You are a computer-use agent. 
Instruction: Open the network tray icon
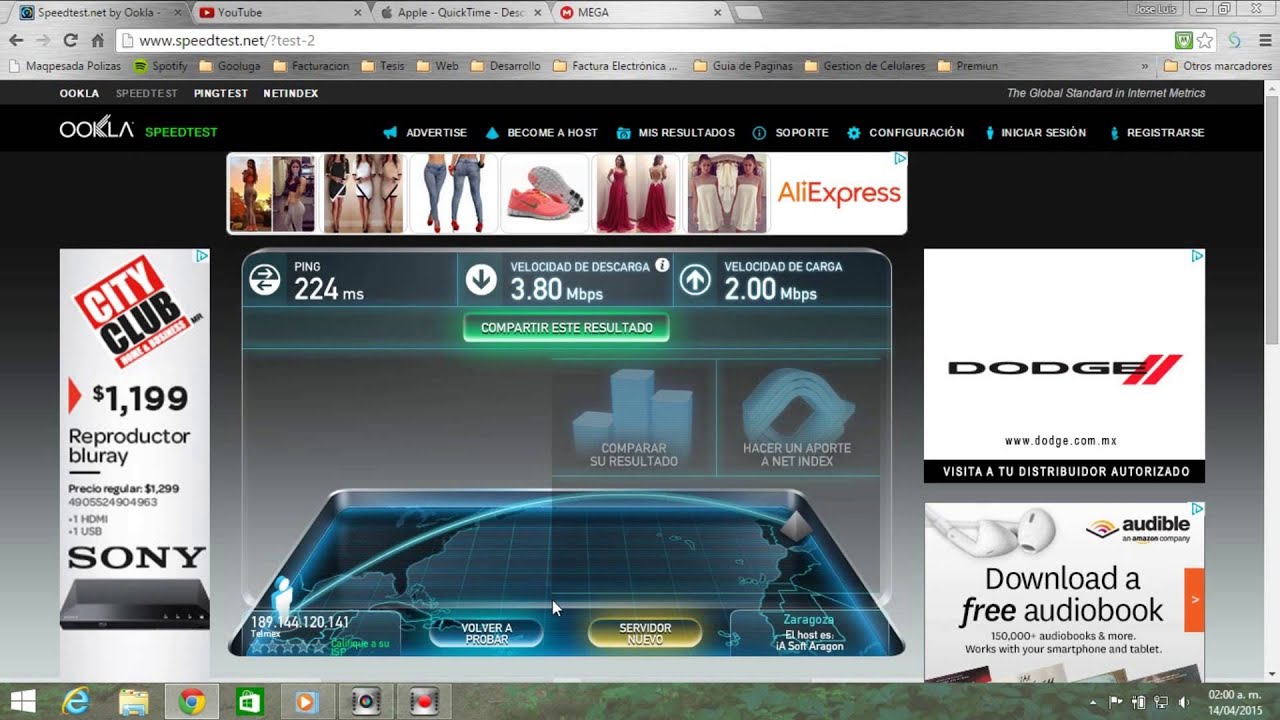coord(1161,702)
